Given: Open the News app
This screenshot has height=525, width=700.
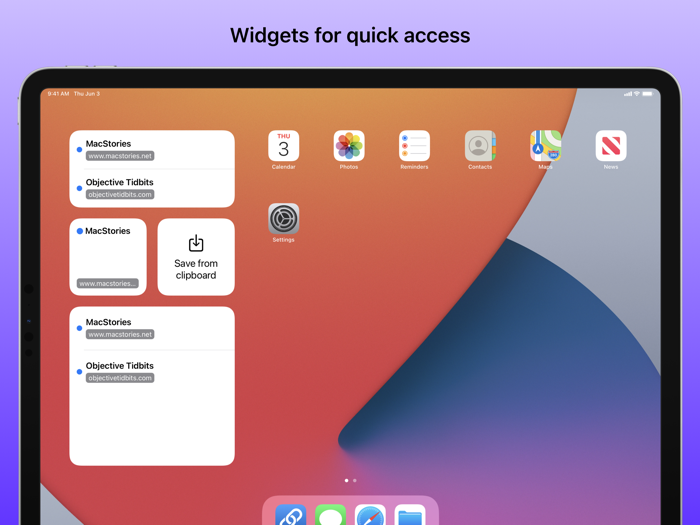Looking at the screenshot, I should point(611,146).
